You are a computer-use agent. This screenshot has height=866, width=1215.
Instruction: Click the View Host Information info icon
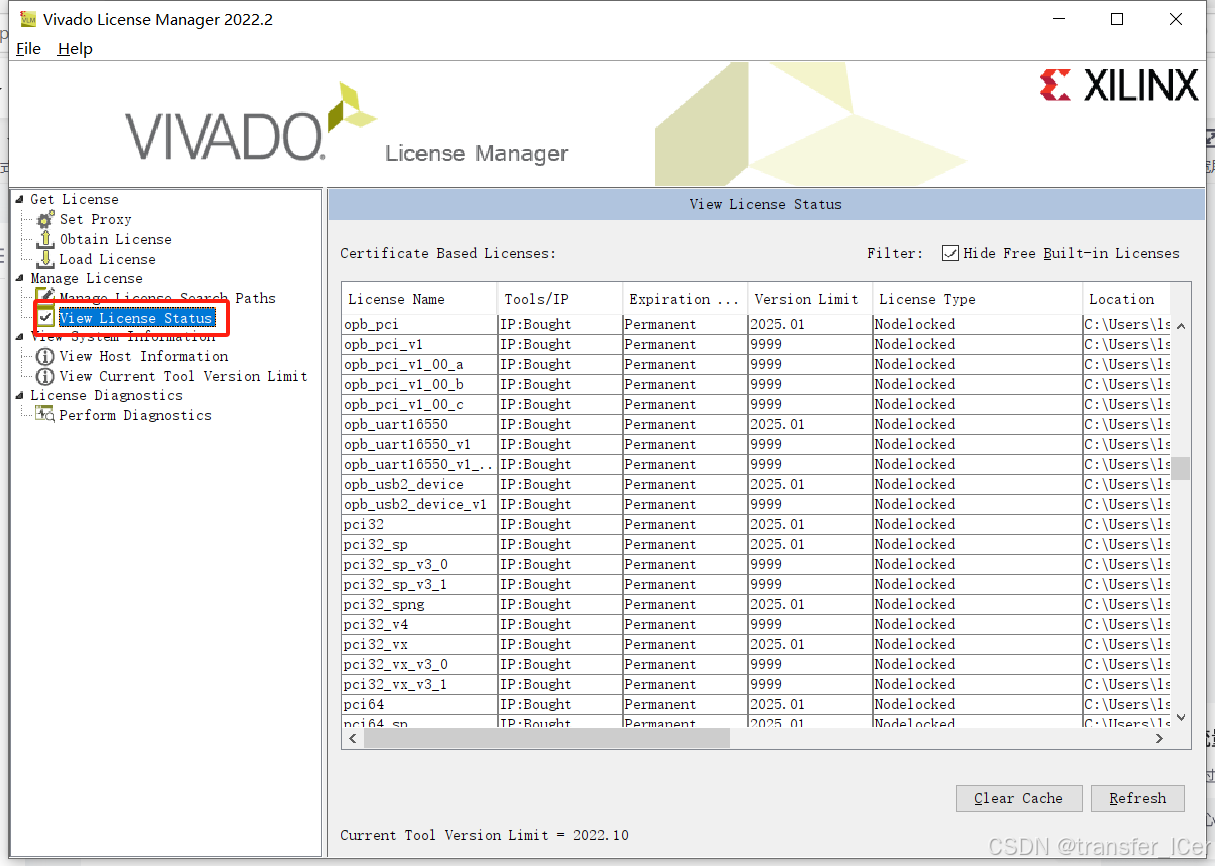[x=46, y=357]
